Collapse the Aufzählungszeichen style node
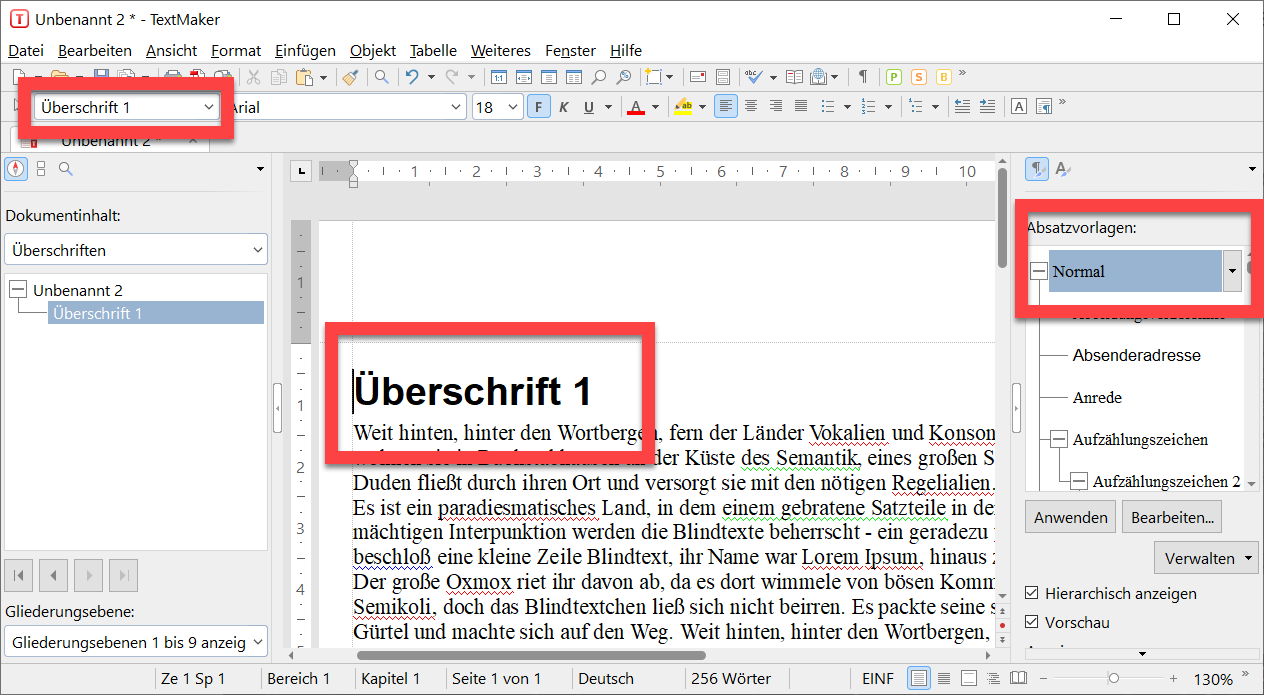 click(x=1058, y=439)
